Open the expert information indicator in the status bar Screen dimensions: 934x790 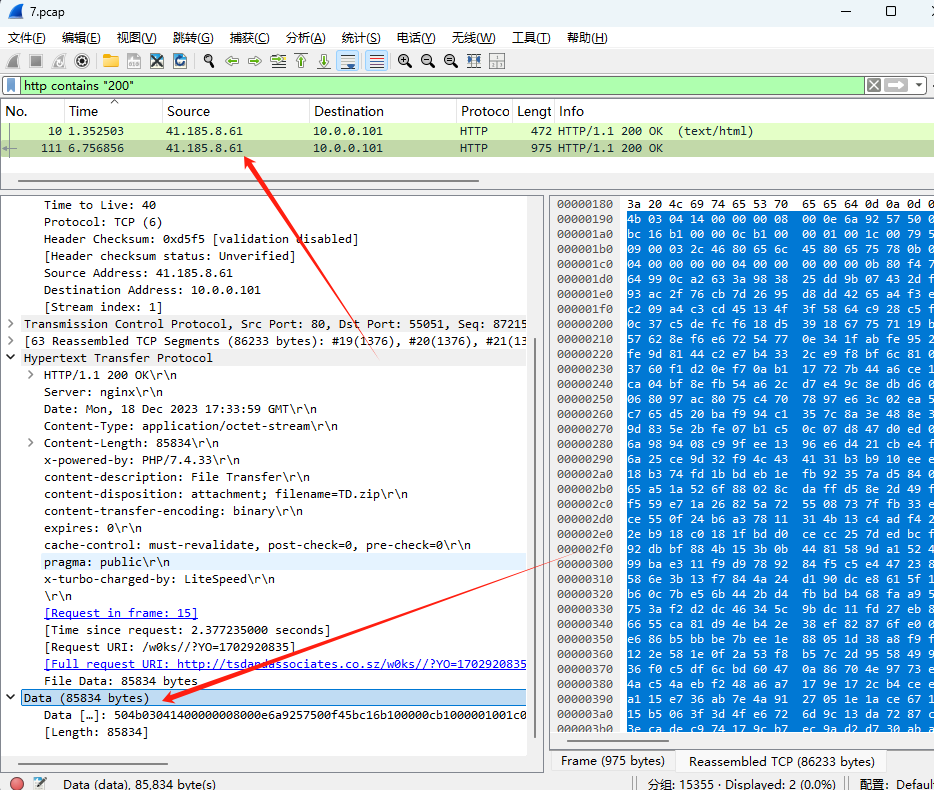[17, 783]
